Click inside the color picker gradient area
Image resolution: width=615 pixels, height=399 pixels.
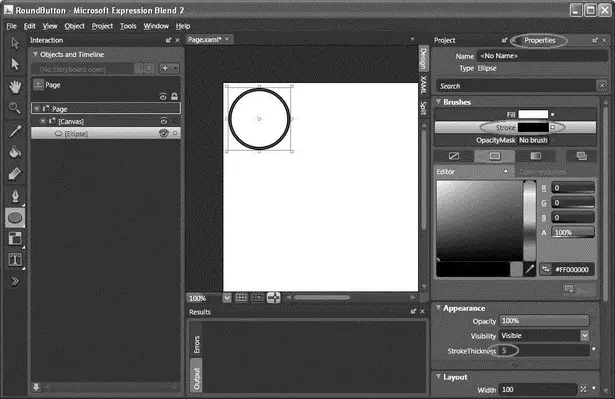coord(480,220)
